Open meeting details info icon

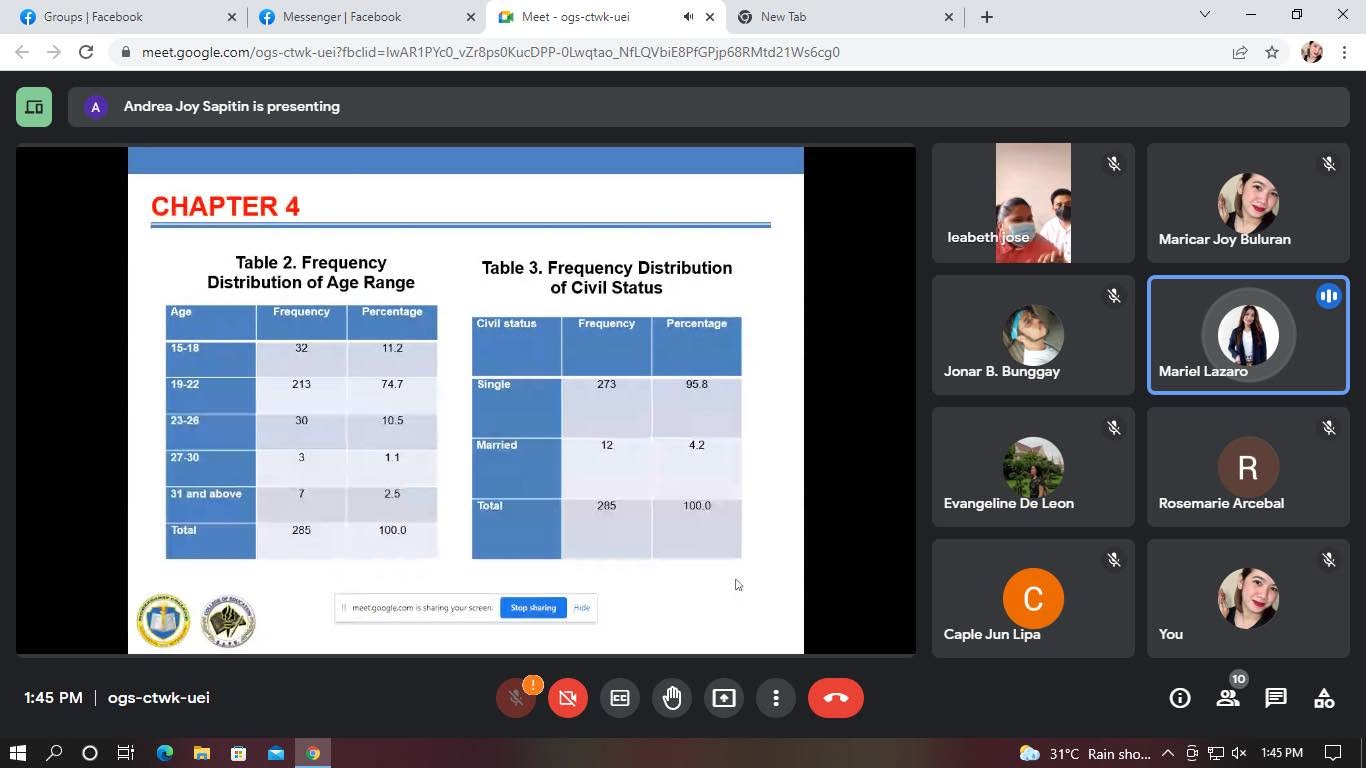click(x=1180, y=698)
